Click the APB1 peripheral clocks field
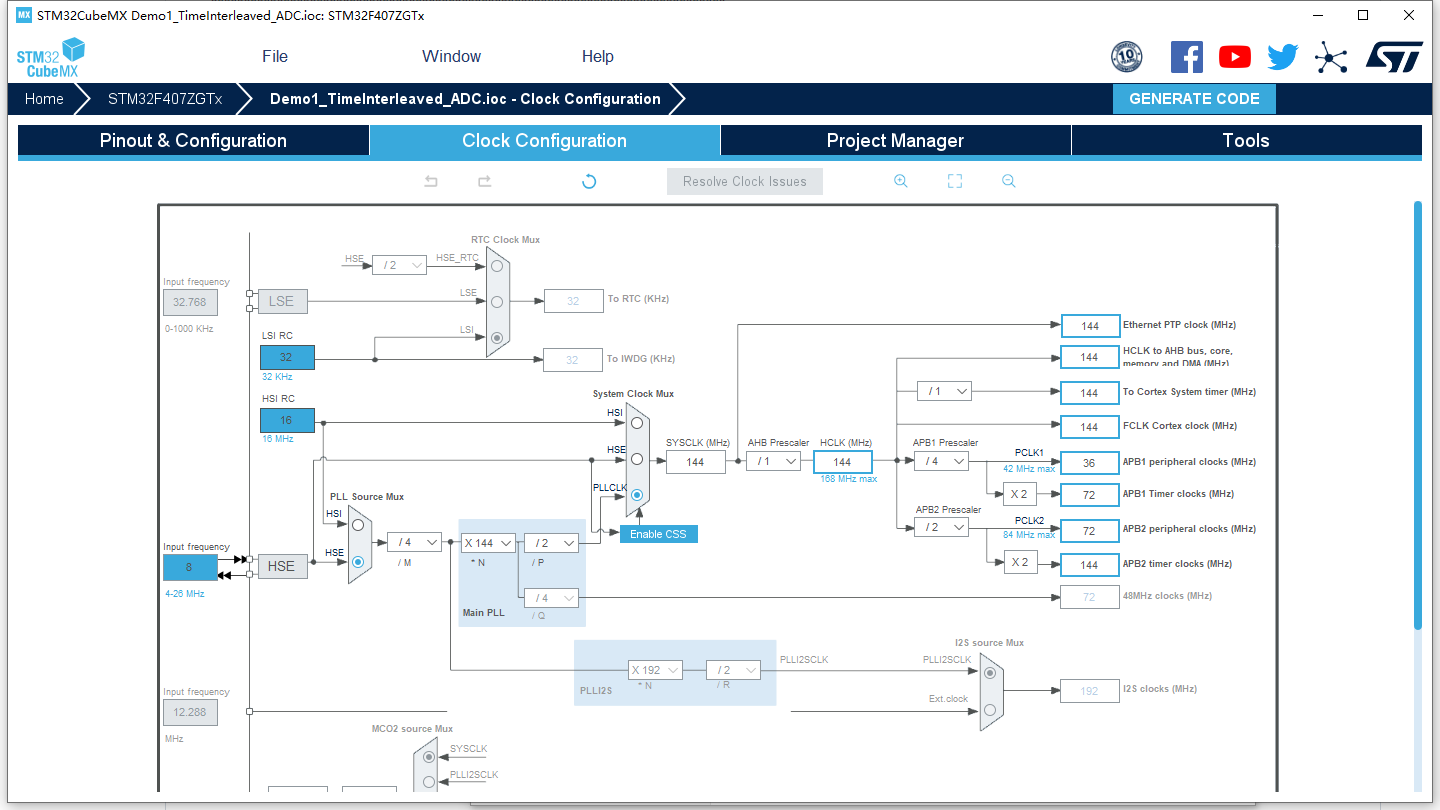 pyautogui.click(x=1090, y=463)
